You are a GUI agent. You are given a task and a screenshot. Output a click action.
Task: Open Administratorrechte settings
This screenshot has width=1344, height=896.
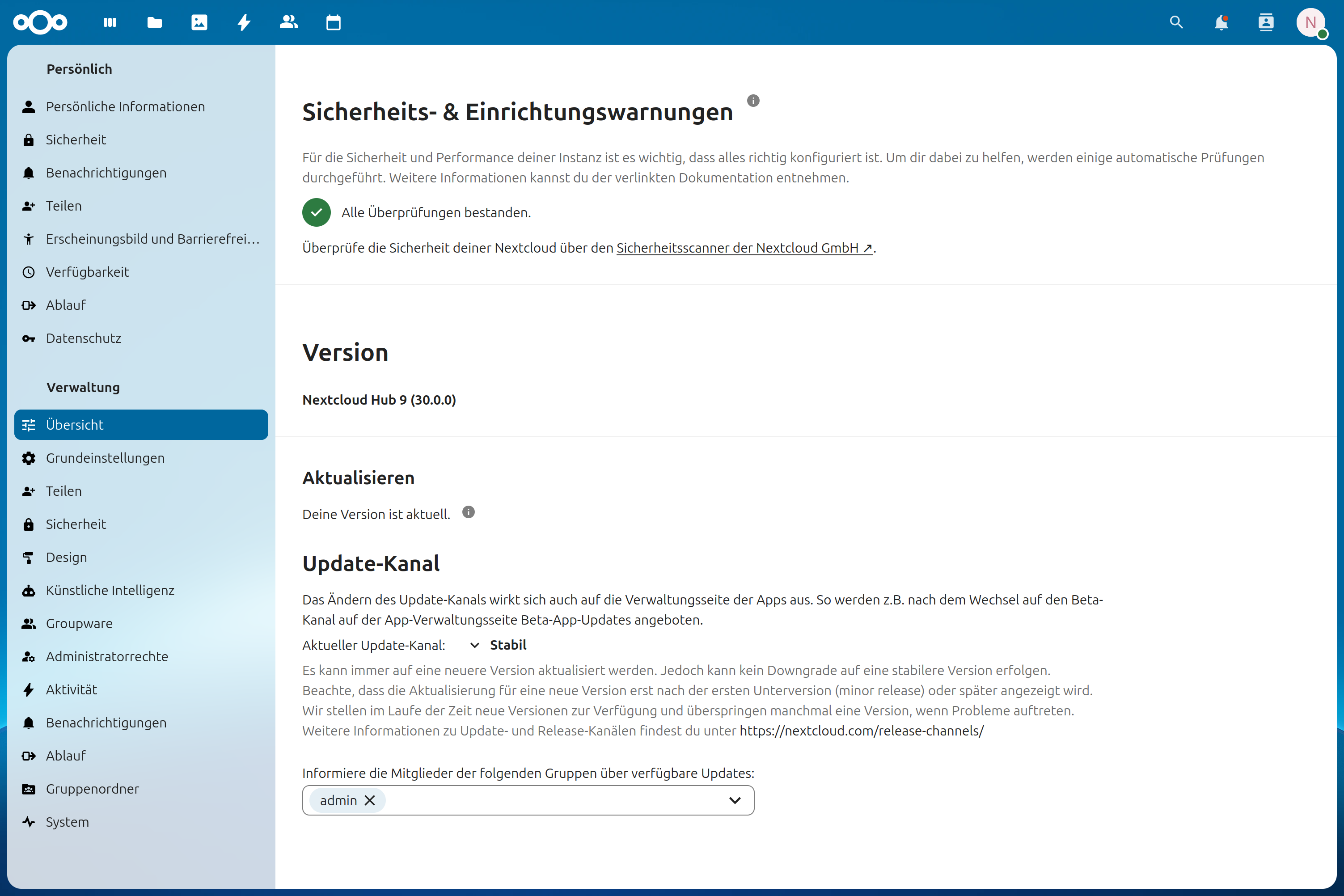pyautogui.click(x=141, y=656)
